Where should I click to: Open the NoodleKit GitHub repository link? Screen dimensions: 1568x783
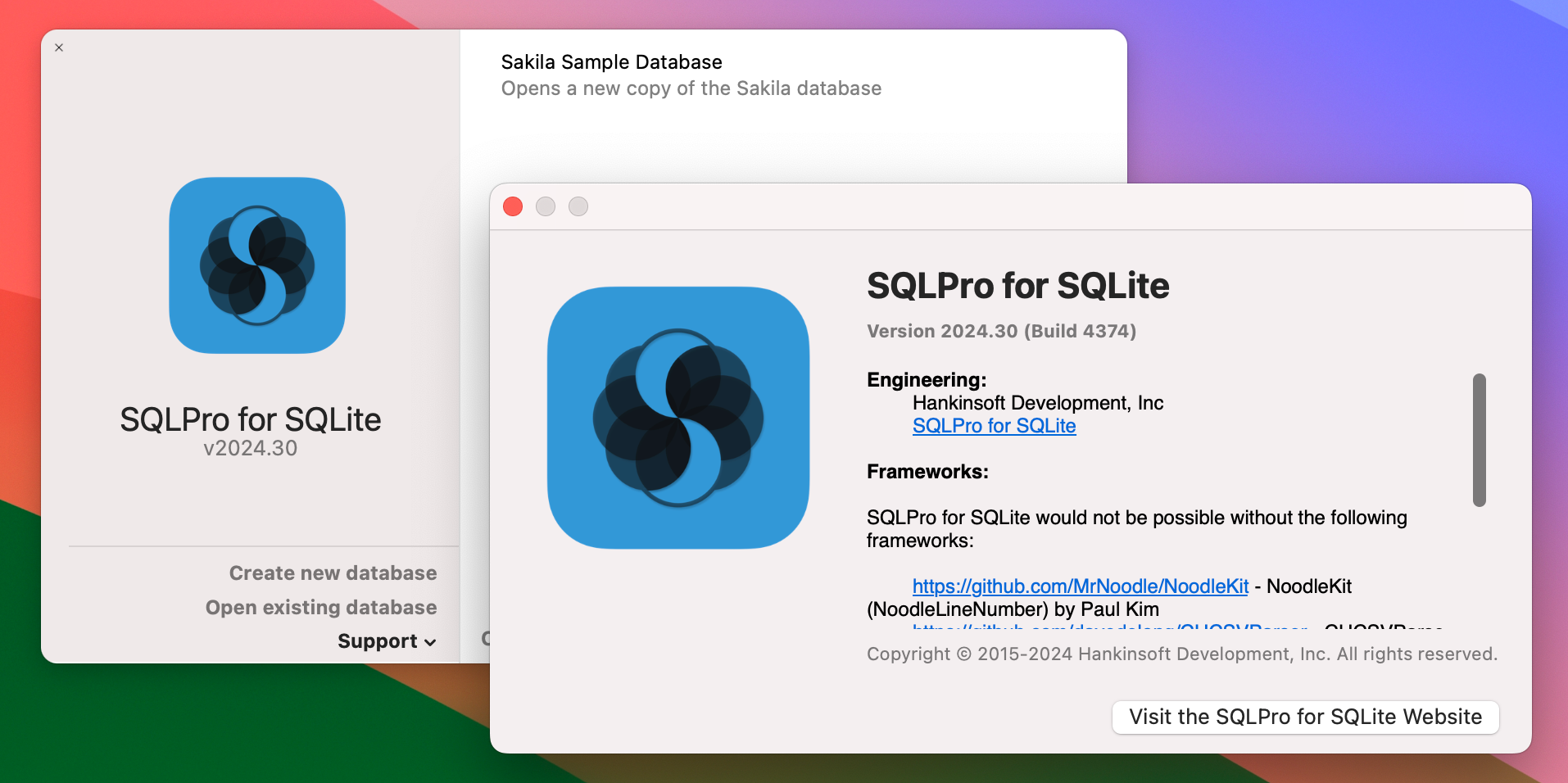[x=1081, y=586]
